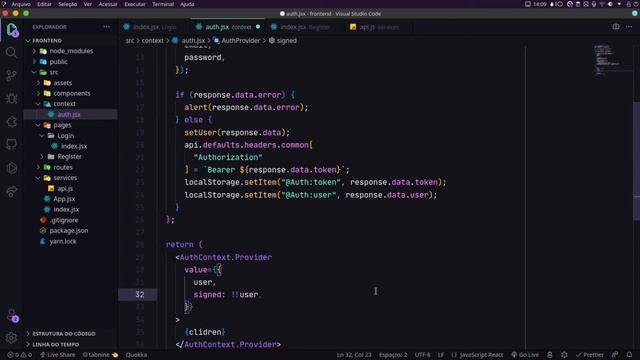Screen dimensions: 640x360
Task: Expand the assets folder
Action: (x=71, y=83)
